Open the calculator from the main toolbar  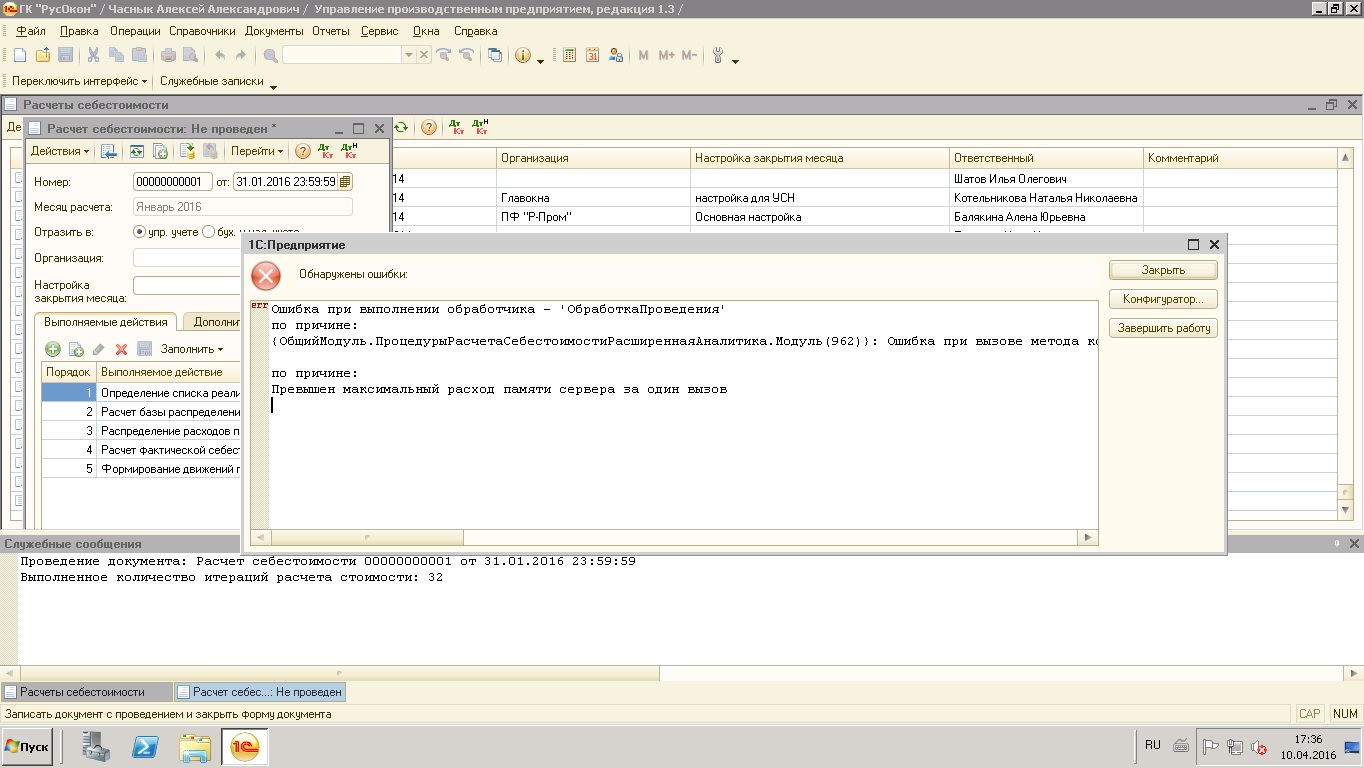[569, 56]
